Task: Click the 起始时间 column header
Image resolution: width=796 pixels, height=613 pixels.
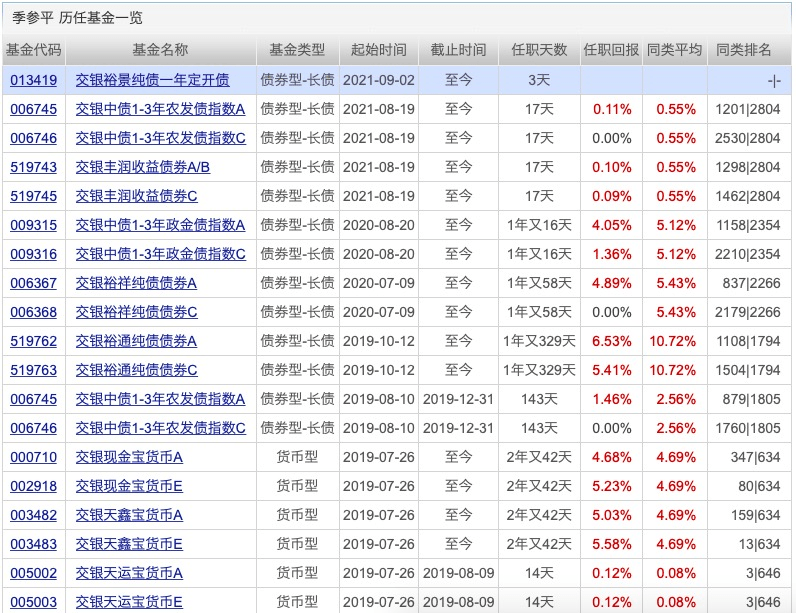Action: 379,50
